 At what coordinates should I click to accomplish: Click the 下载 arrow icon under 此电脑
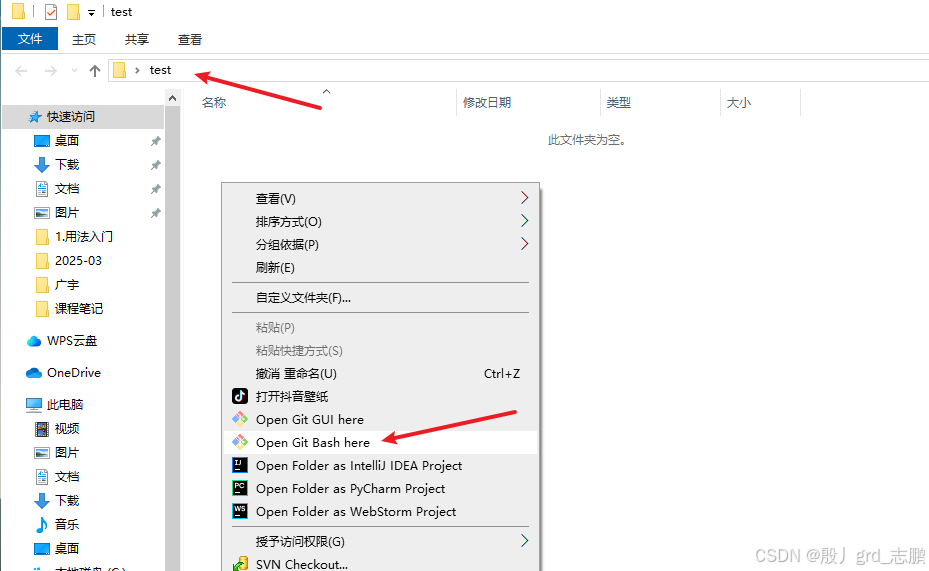click(x=42, y=501)
